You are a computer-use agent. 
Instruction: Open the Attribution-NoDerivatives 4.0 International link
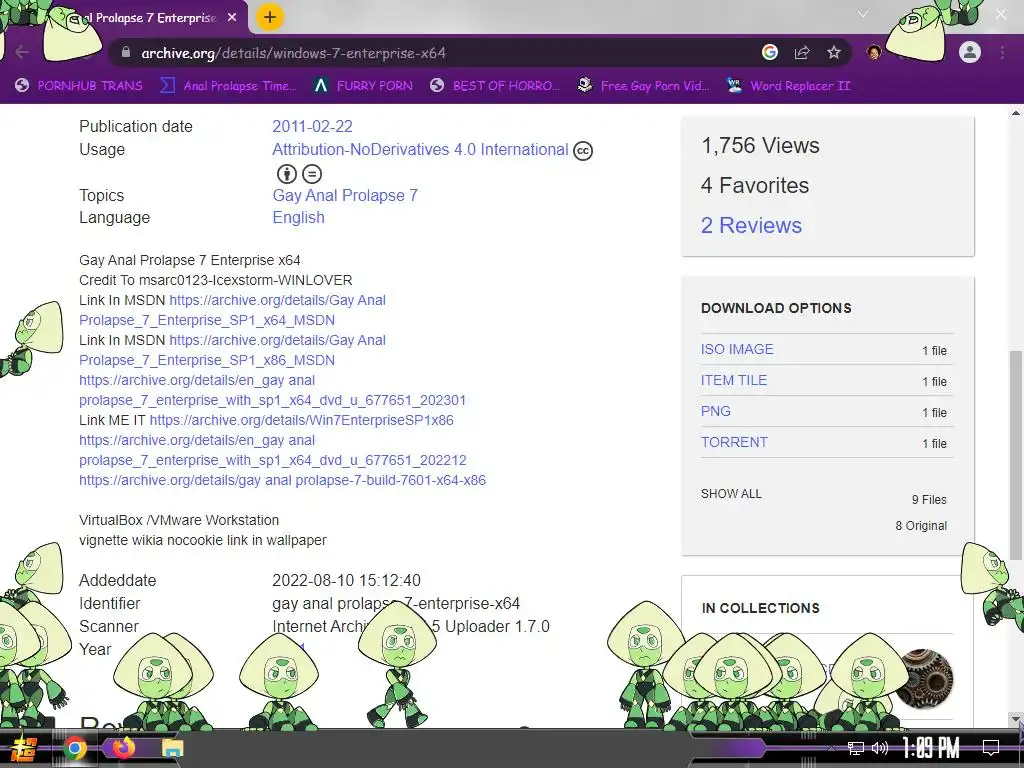tap(420, 150)
